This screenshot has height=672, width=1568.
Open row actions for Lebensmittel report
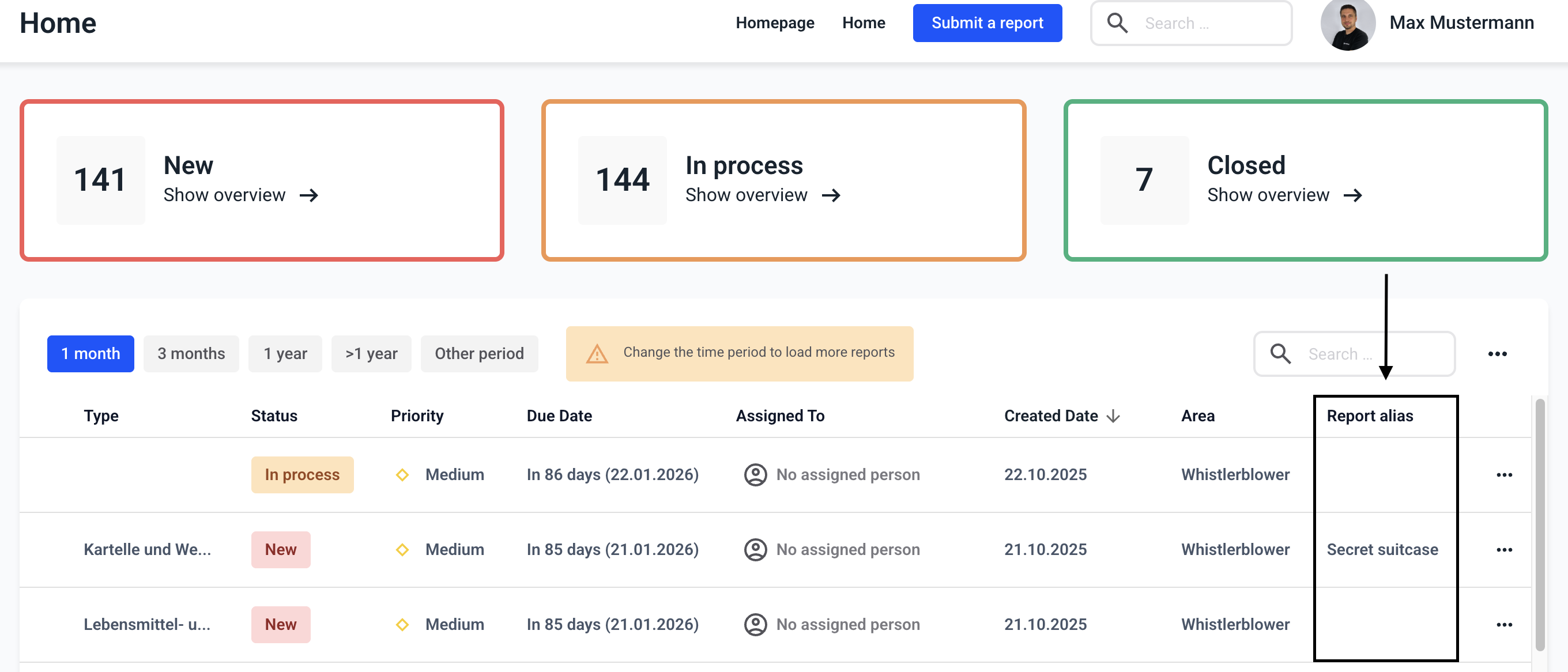click(x=1504, y=625)
